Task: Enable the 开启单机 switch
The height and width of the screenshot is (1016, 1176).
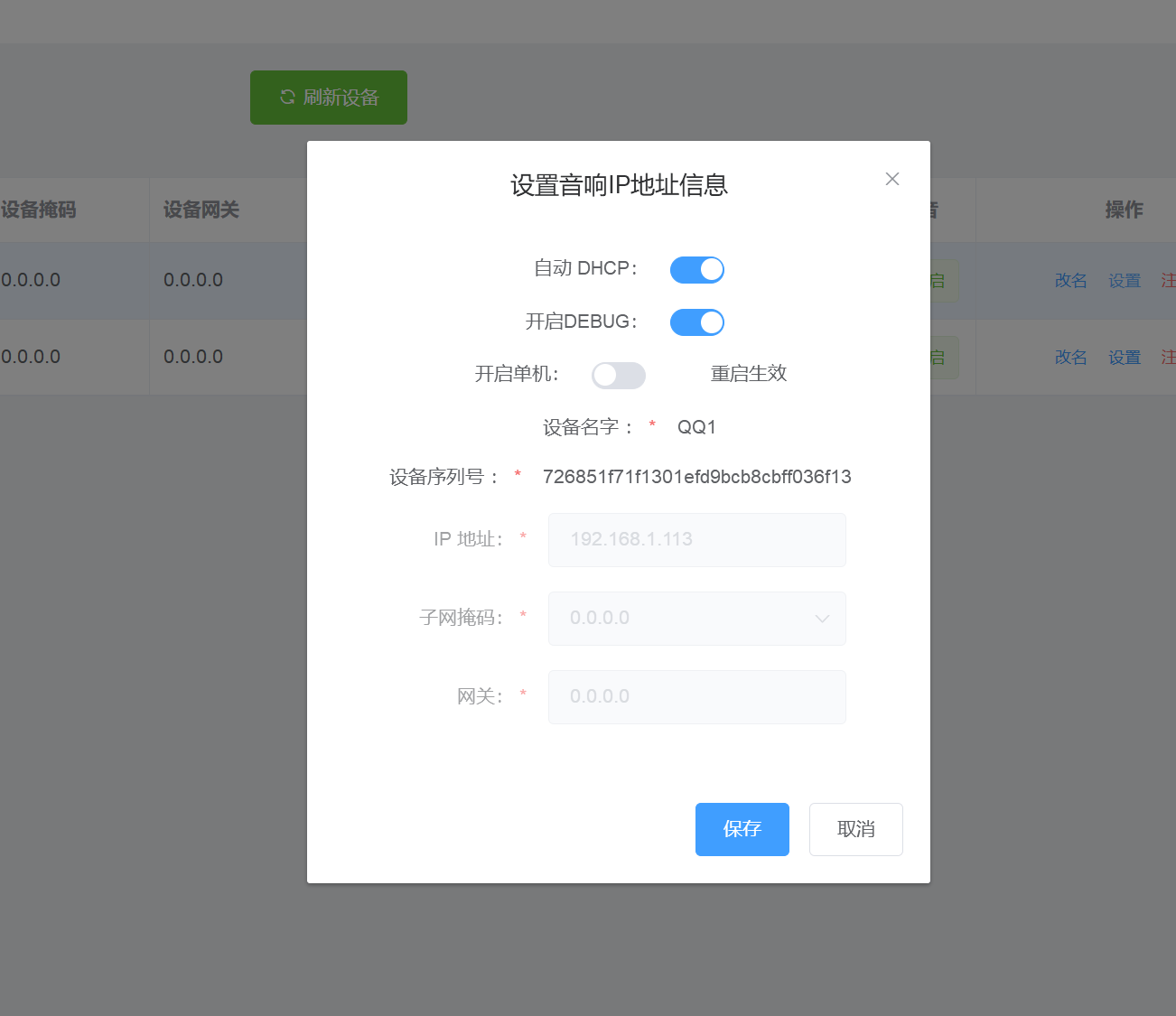Action: click(619, 375)
